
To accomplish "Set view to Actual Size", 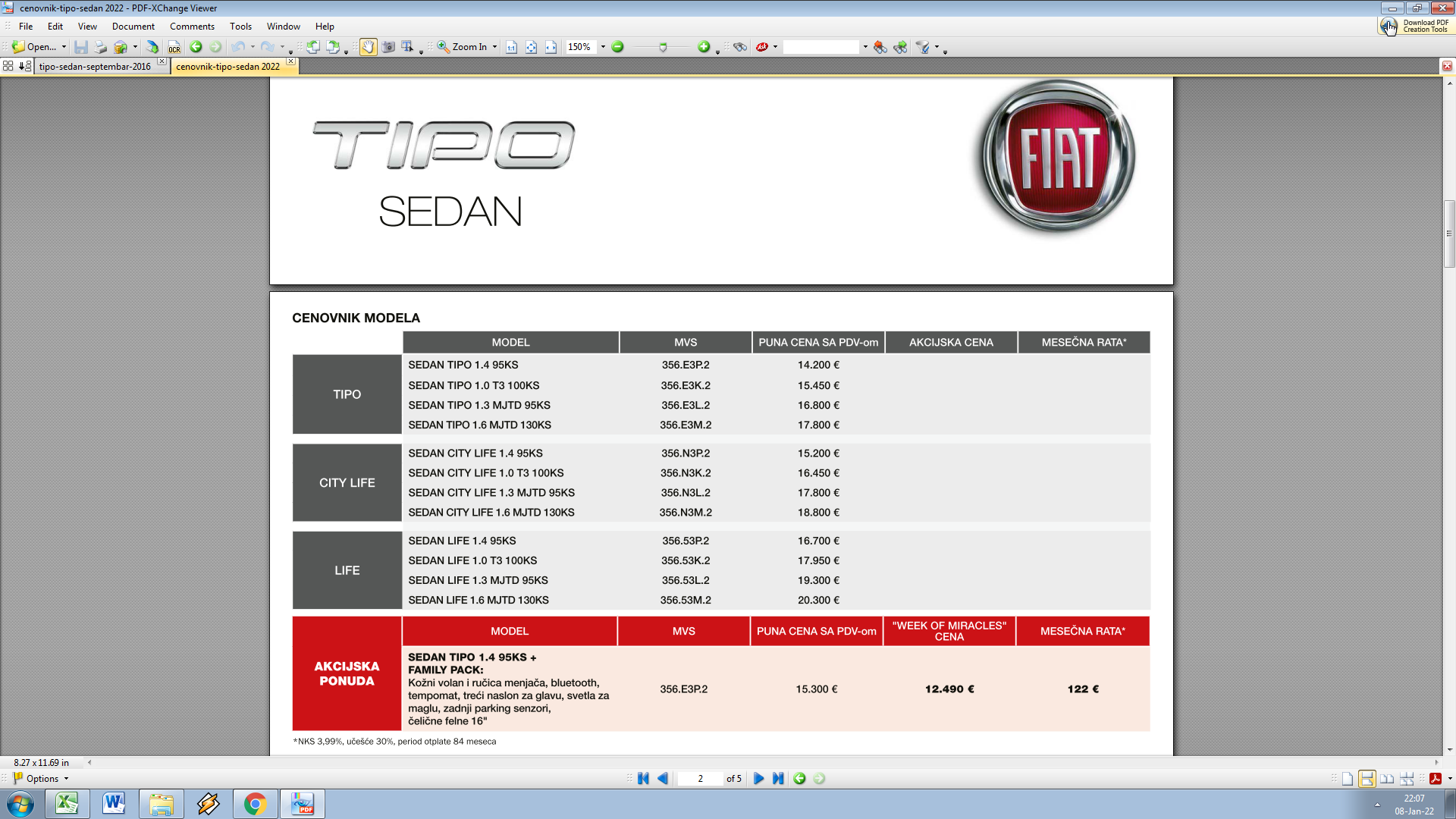I will pos(511,47).
